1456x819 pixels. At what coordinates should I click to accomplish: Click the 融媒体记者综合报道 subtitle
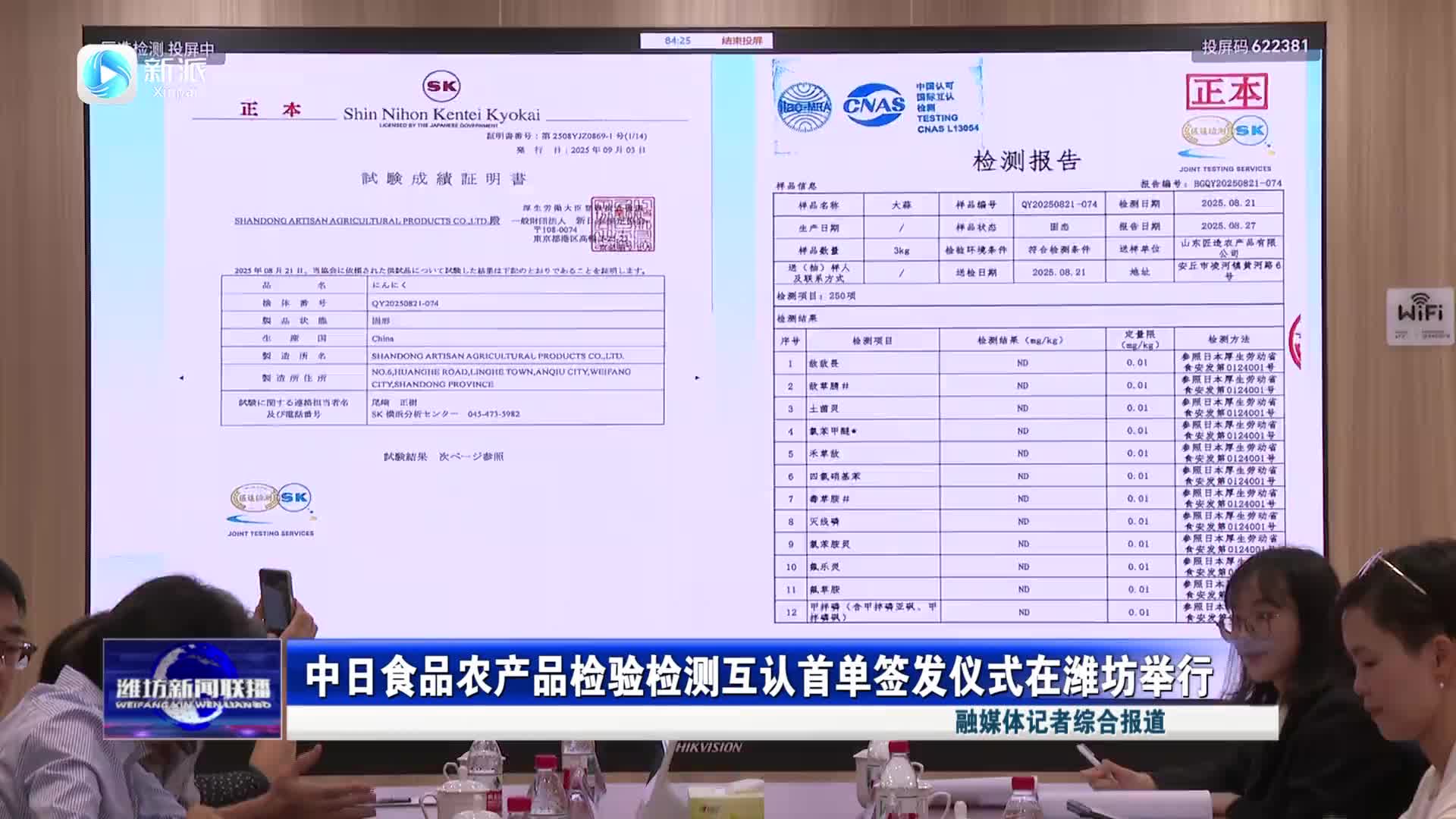tap(1060, 722)
